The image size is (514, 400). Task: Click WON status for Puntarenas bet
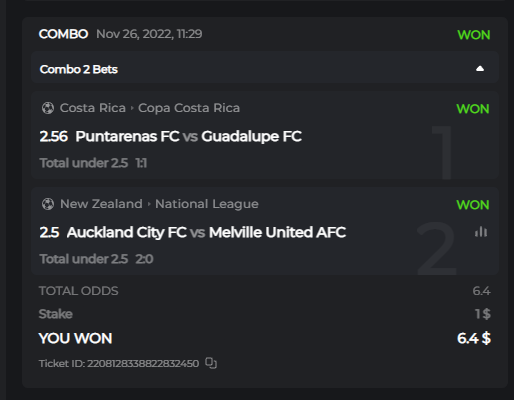tap(473, 109)
